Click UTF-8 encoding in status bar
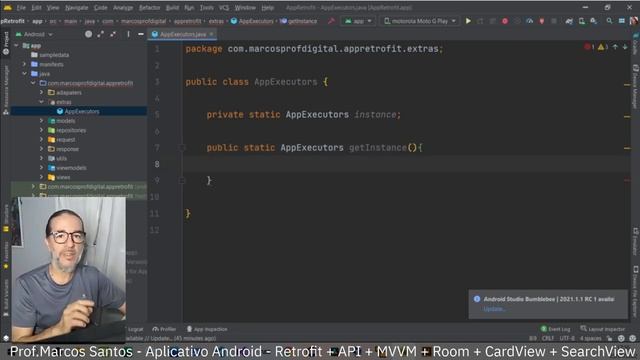 567,338
